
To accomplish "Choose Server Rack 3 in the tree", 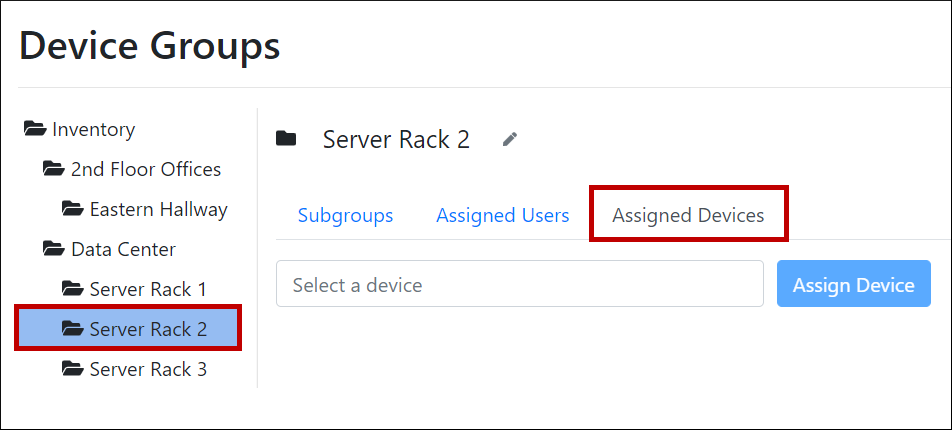I will pos(148,369).
